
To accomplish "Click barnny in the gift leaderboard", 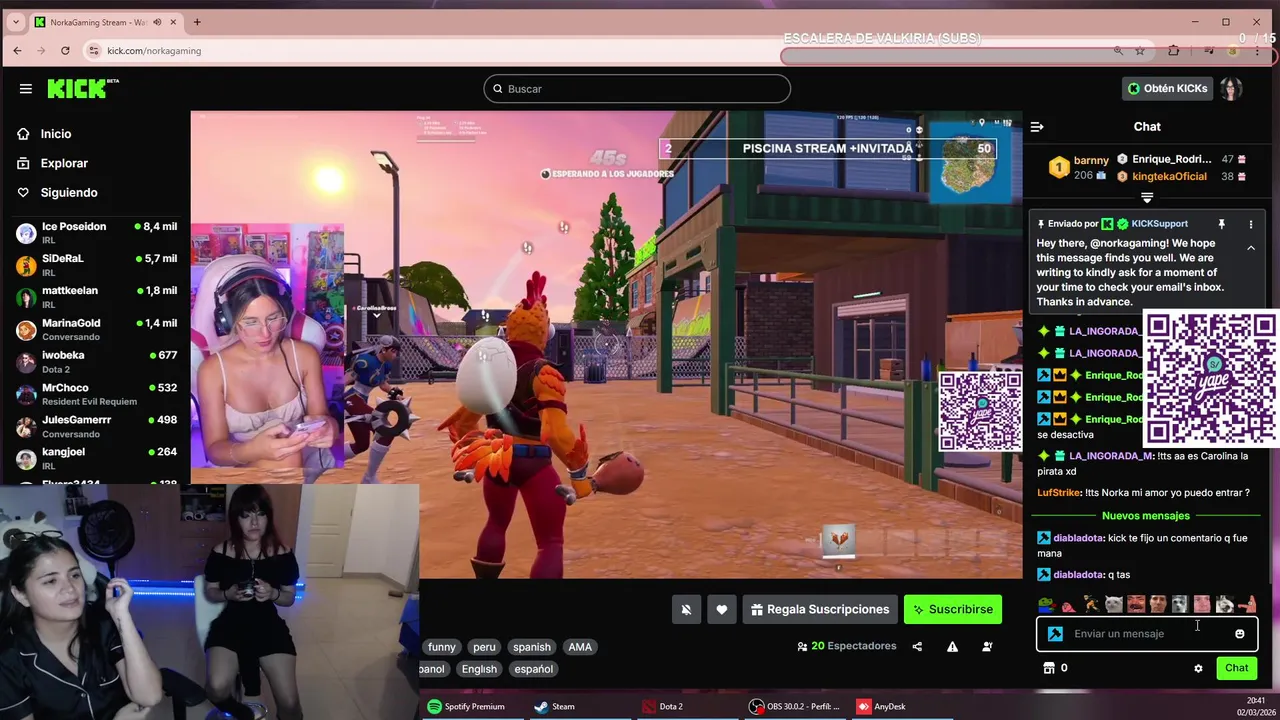I will 1091,160.
